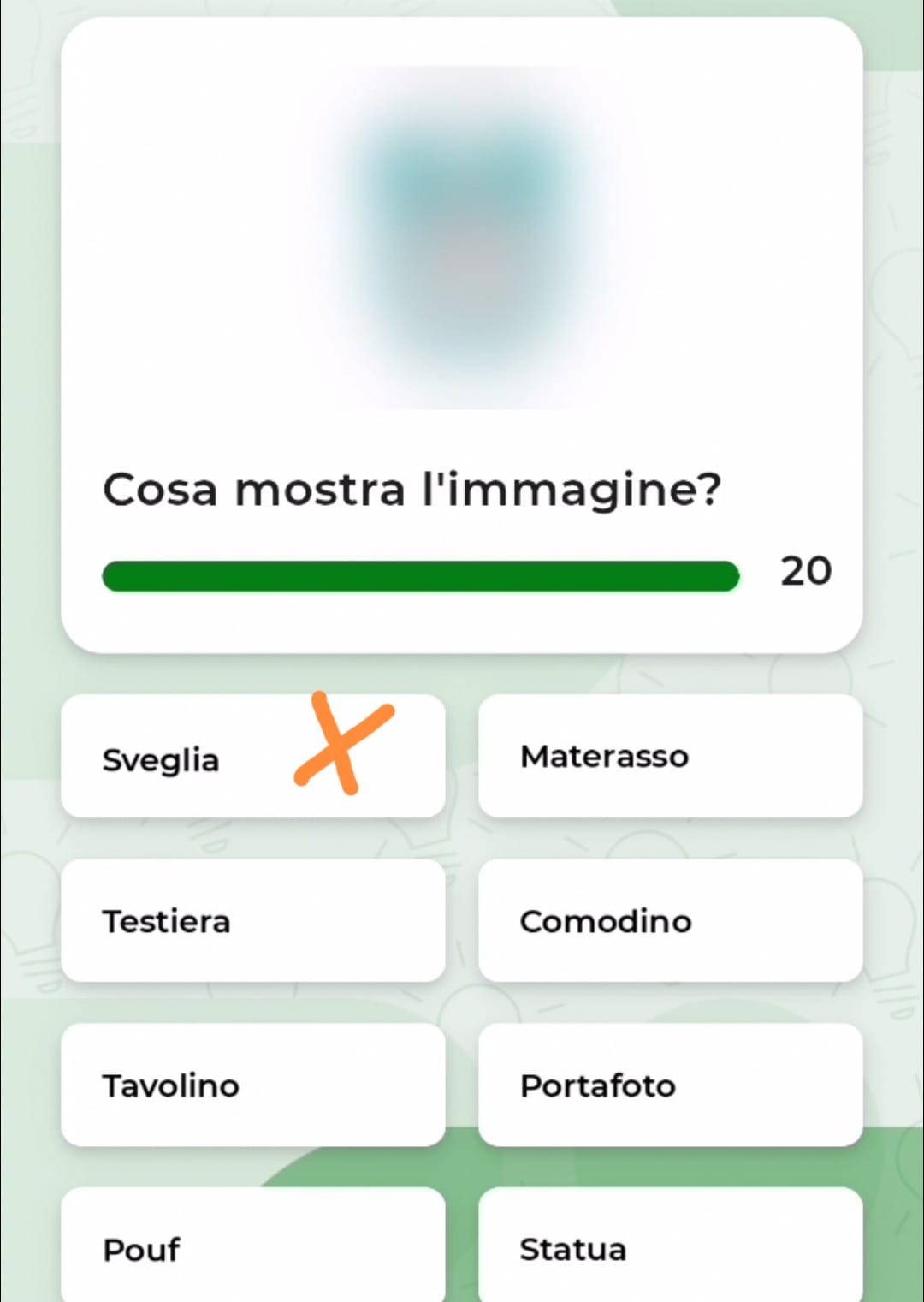Tap the Tavolino answer option
924x1302 pixels.
tap(253, 1085)
